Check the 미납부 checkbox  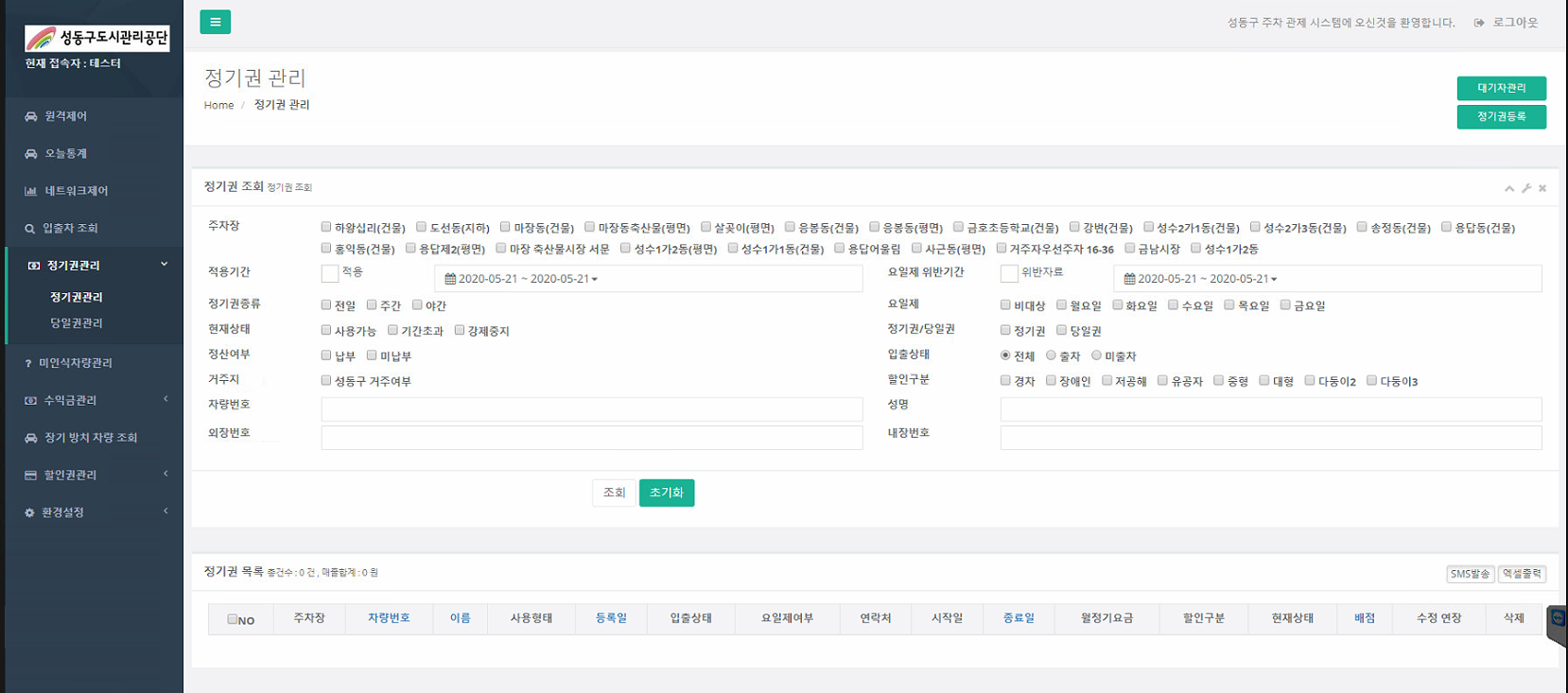click(x=372, y=355)
